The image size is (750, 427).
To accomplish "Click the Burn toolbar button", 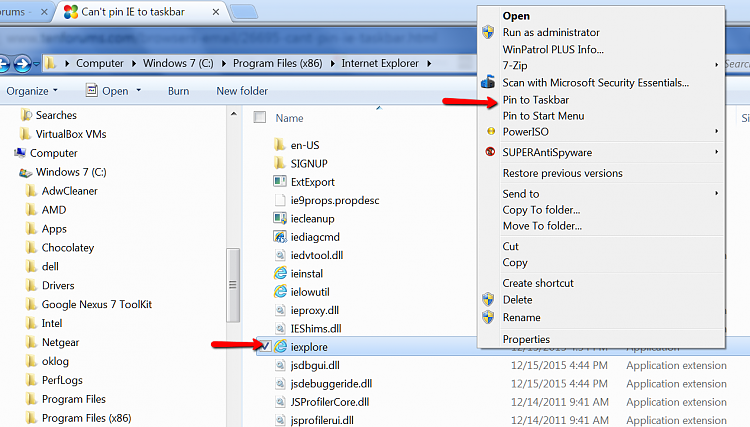I will tap(178, 91).
